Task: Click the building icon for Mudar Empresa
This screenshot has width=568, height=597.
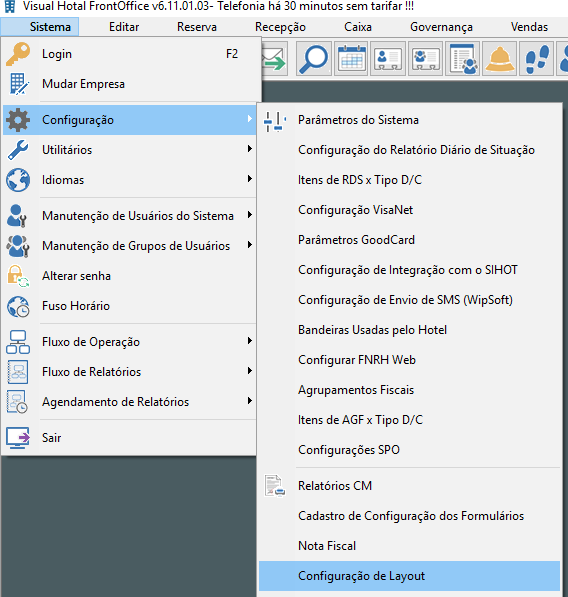Action: [18, 84]
